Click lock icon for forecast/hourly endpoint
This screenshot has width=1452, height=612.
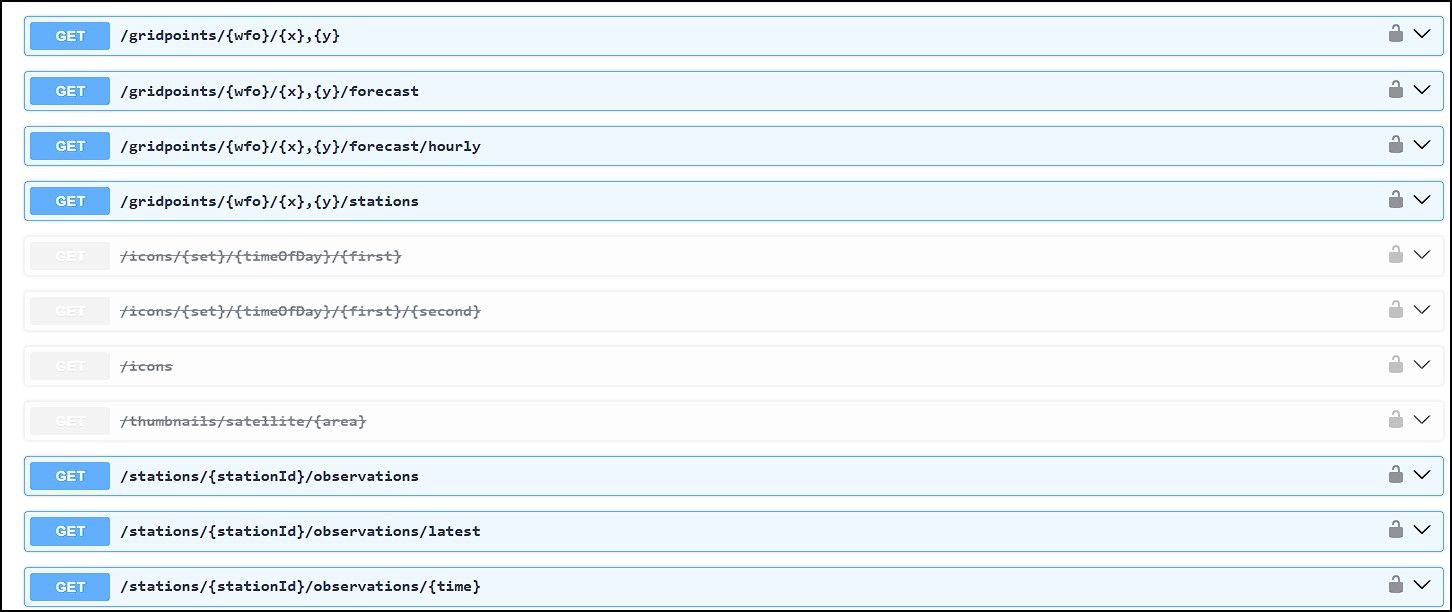(x=1395, y=145)
